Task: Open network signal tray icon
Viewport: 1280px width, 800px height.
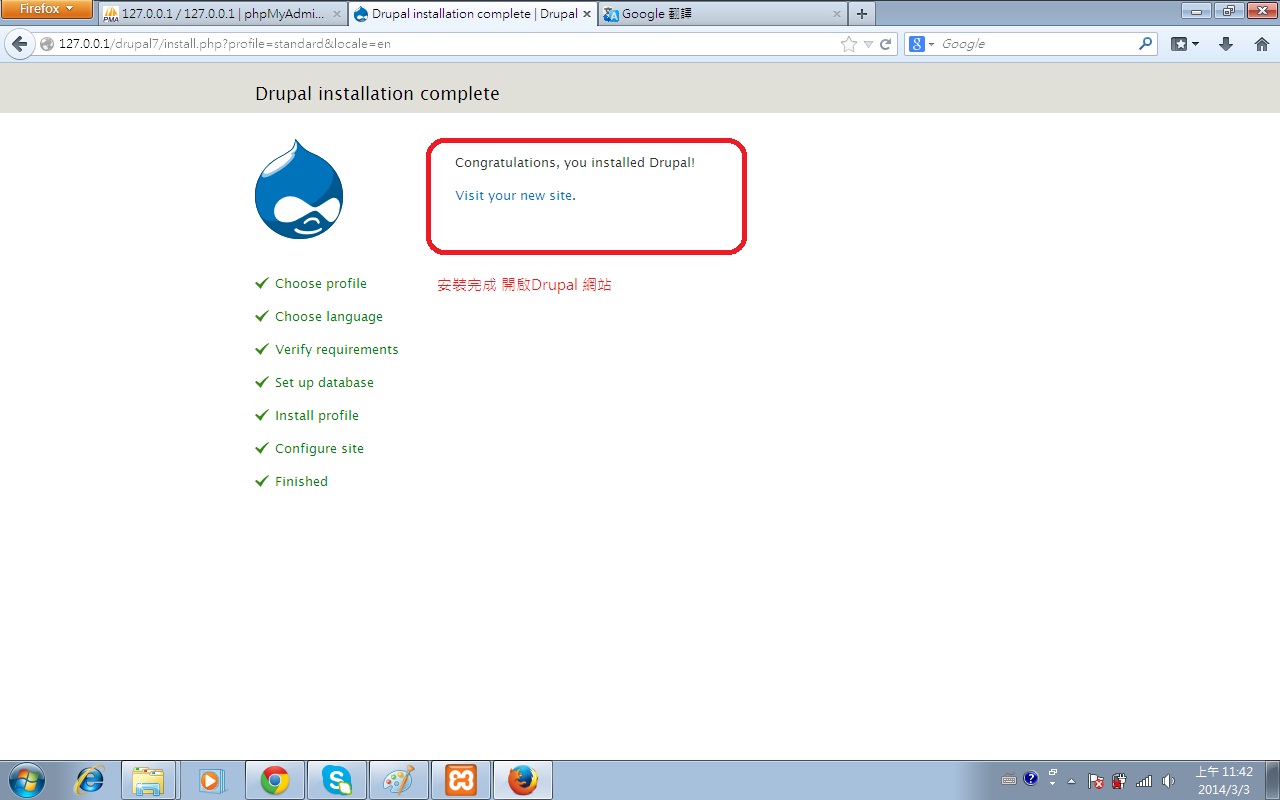Action: [1144, 781]
